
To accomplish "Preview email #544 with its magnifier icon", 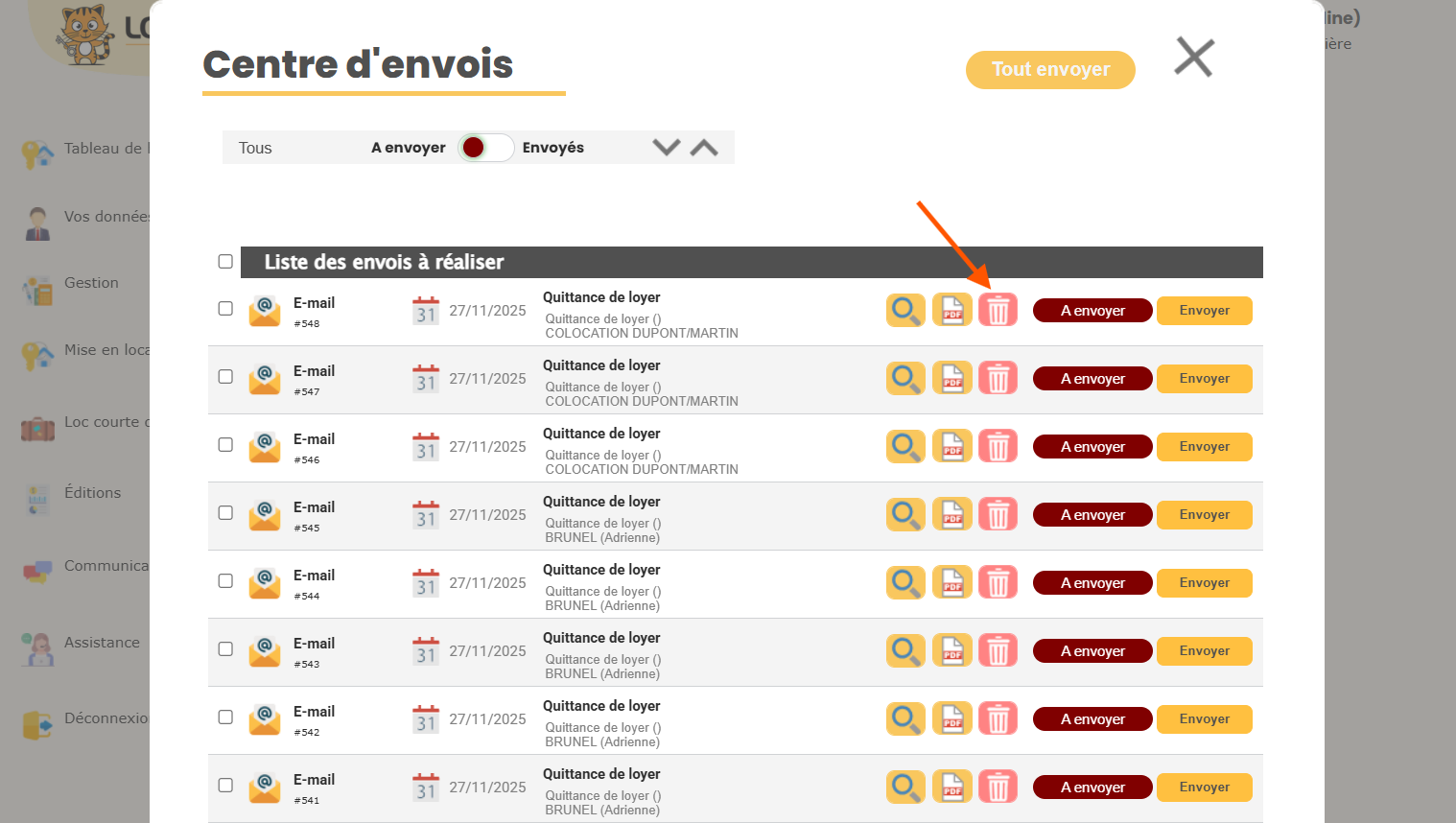I will [x=905, y=583].
